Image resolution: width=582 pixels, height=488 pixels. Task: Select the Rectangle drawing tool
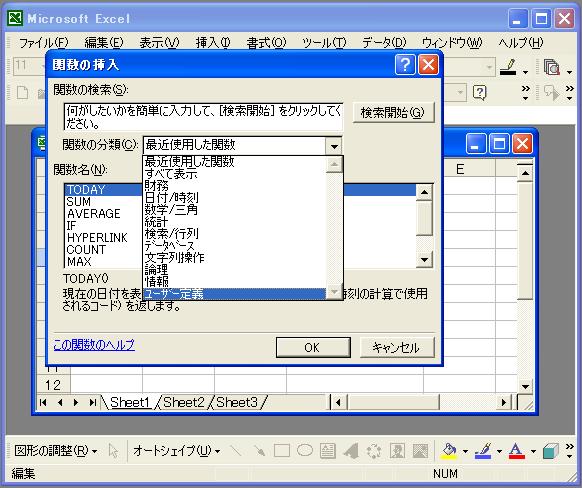282,451
